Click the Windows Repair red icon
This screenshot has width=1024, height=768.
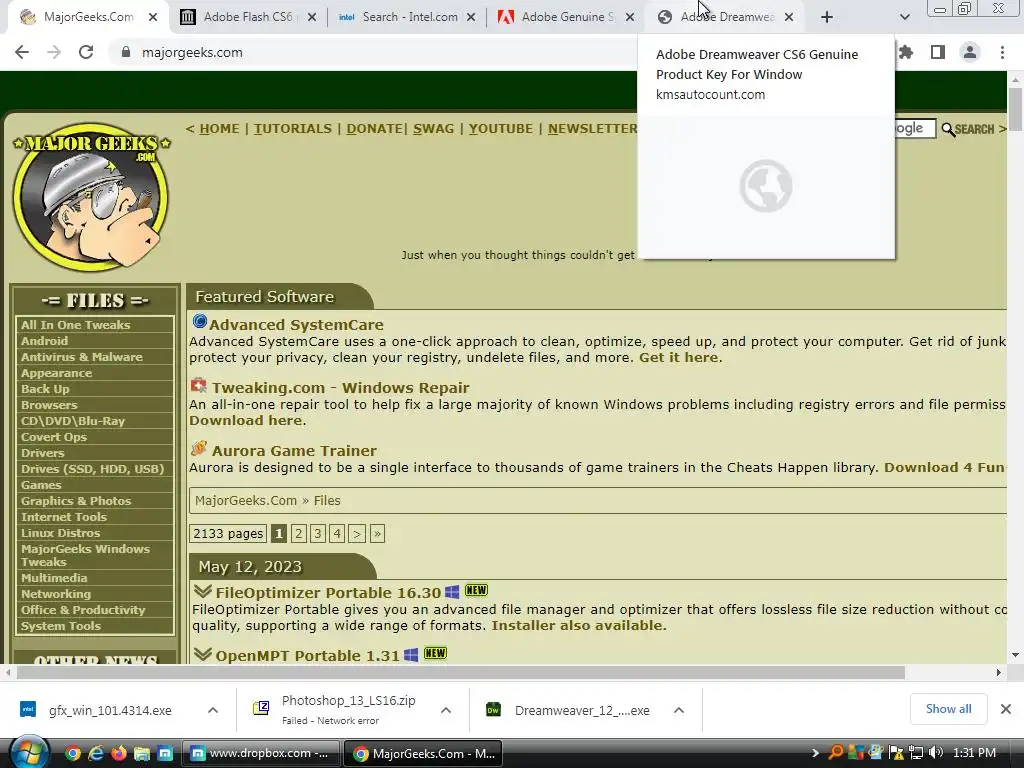(199, 385)
